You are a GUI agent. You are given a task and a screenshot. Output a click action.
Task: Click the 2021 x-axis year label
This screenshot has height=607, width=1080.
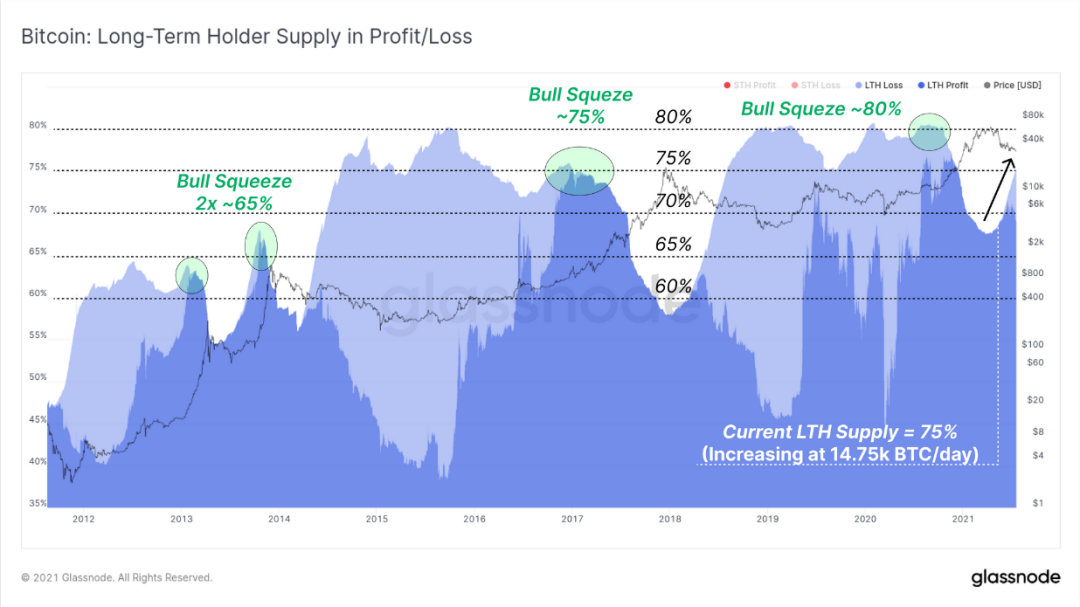pyautogui.click(x=963, y=519)
